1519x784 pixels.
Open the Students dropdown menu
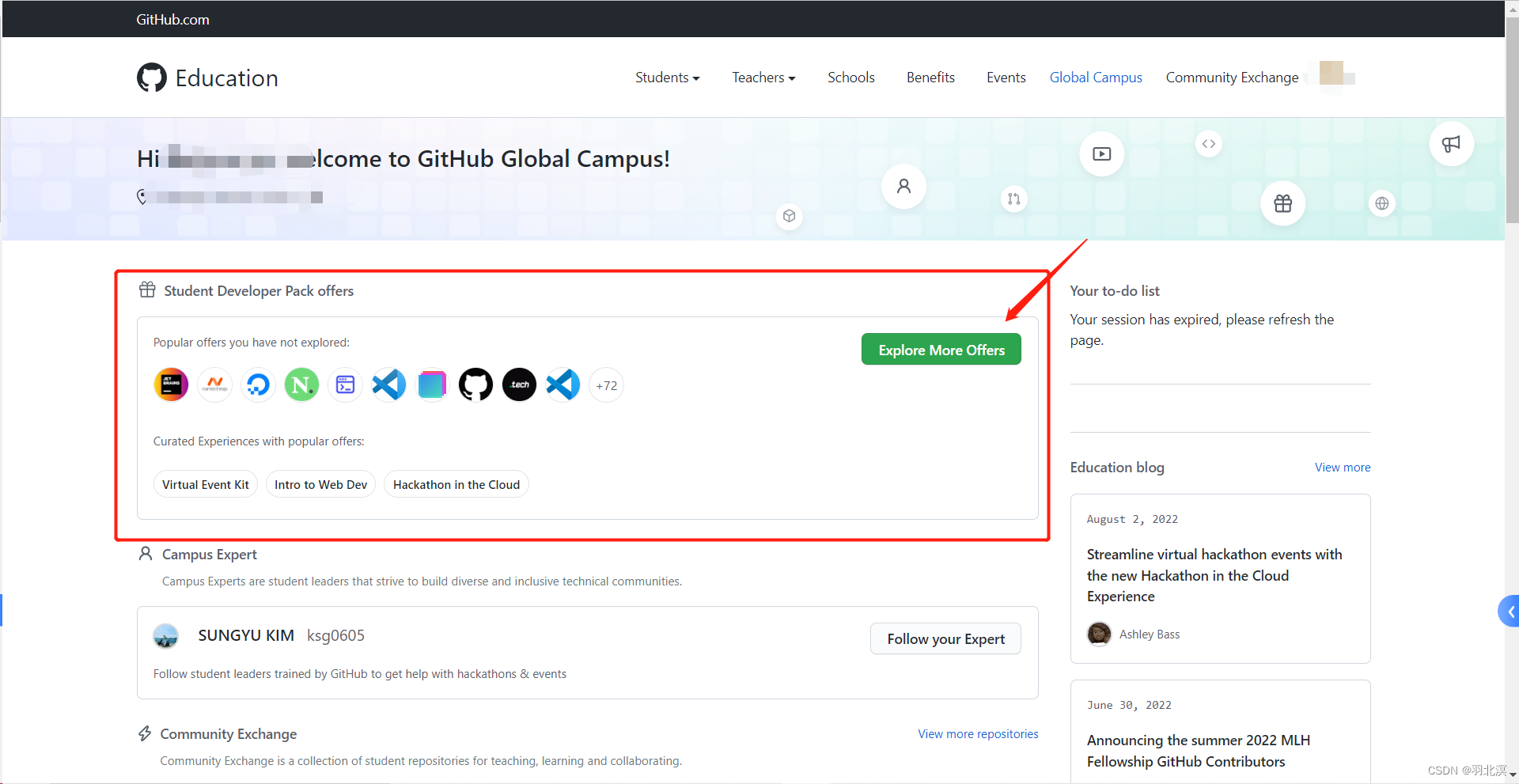(667, 77)
